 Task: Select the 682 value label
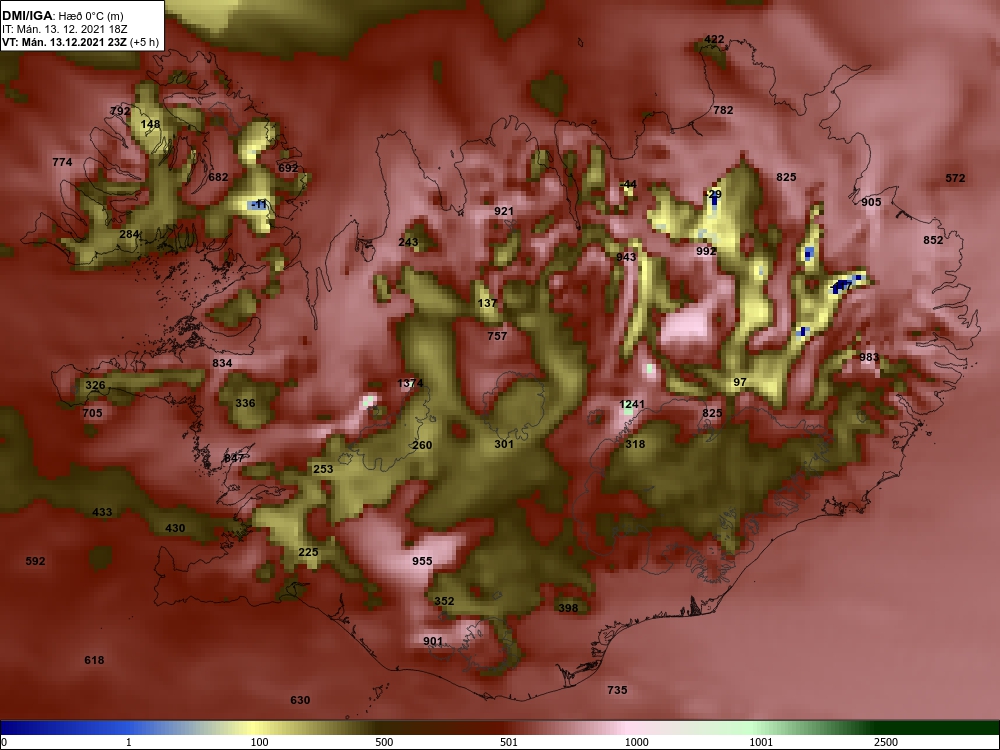tap(218, 177)
